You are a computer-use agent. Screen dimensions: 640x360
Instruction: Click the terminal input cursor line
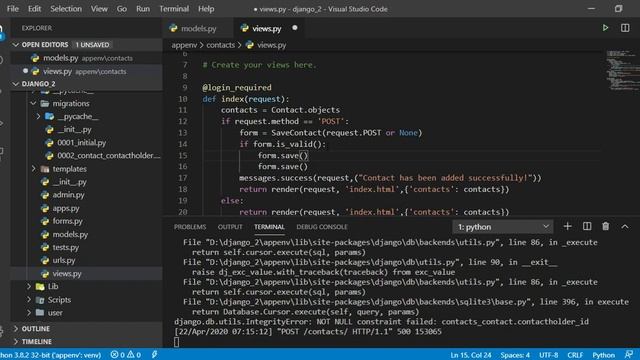[176, 342]
